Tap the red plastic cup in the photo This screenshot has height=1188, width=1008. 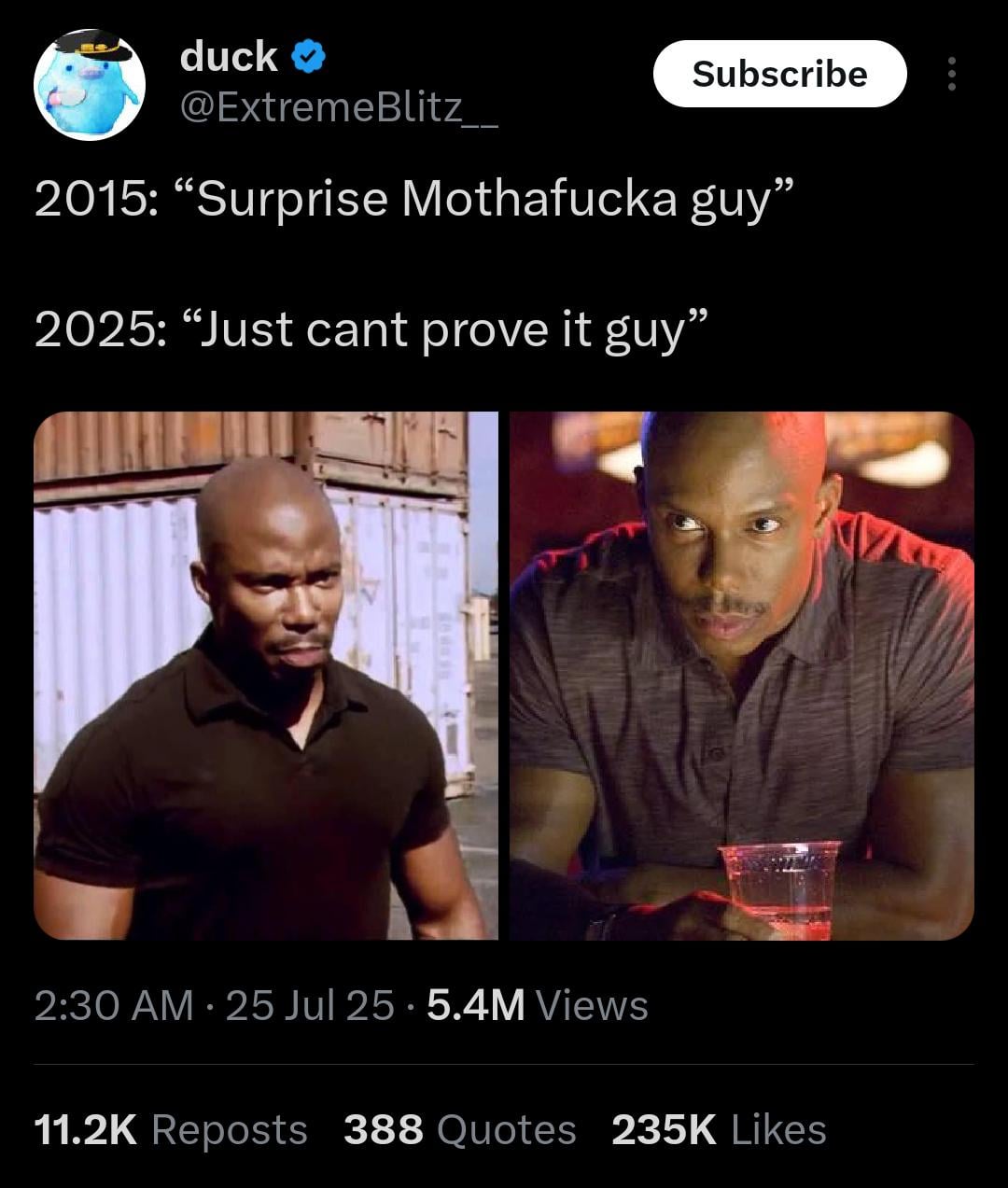(779, 888)
